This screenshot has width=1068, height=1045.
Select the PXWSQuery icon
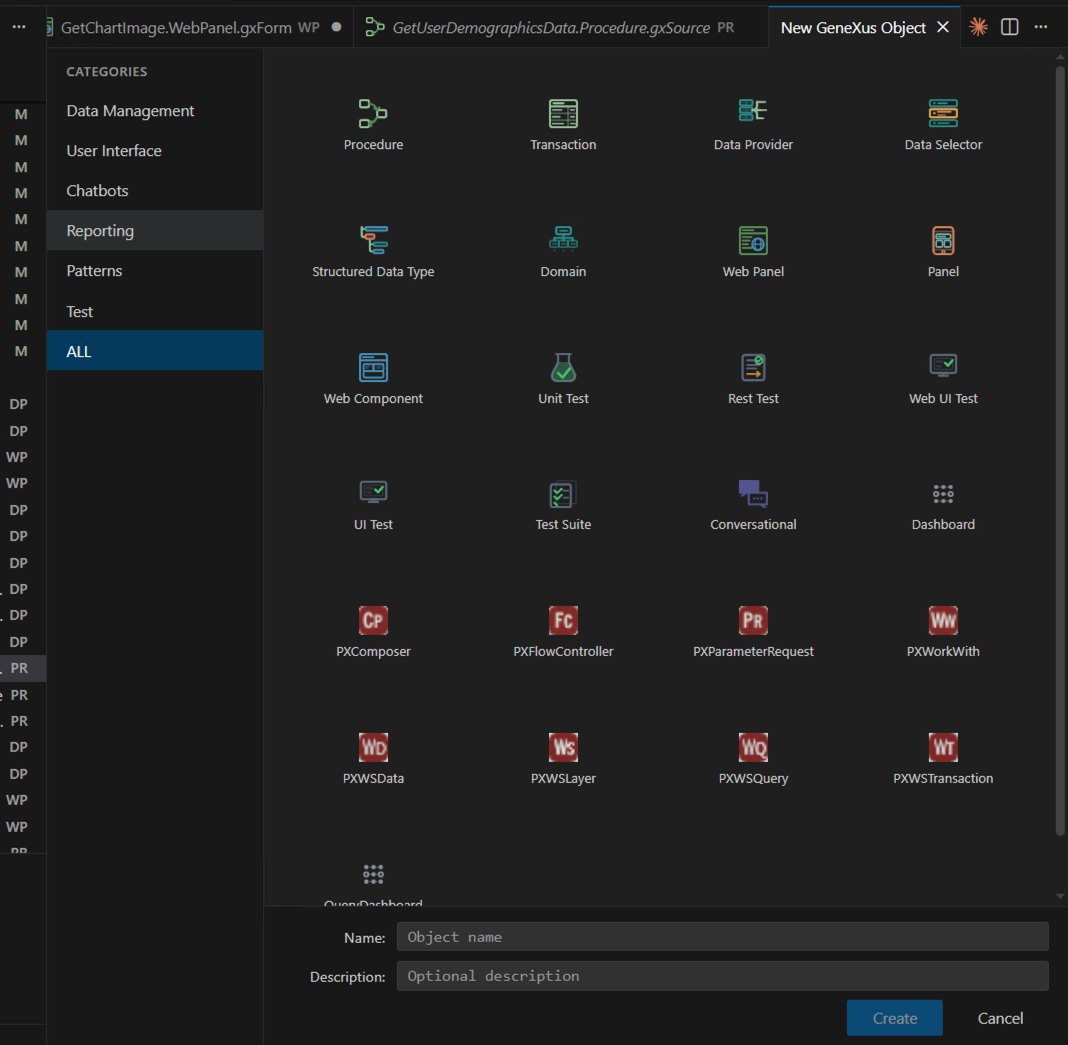click(x=753, y=747)
